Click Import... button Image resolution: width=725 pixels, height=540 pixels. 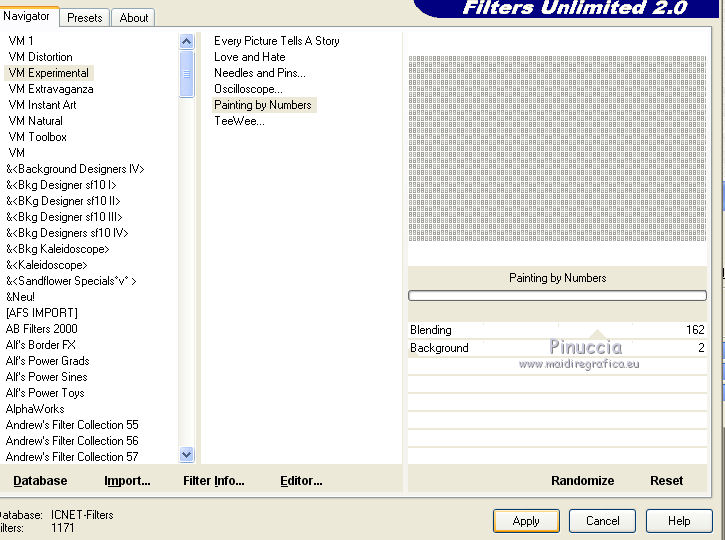click(x=127, y=481)
